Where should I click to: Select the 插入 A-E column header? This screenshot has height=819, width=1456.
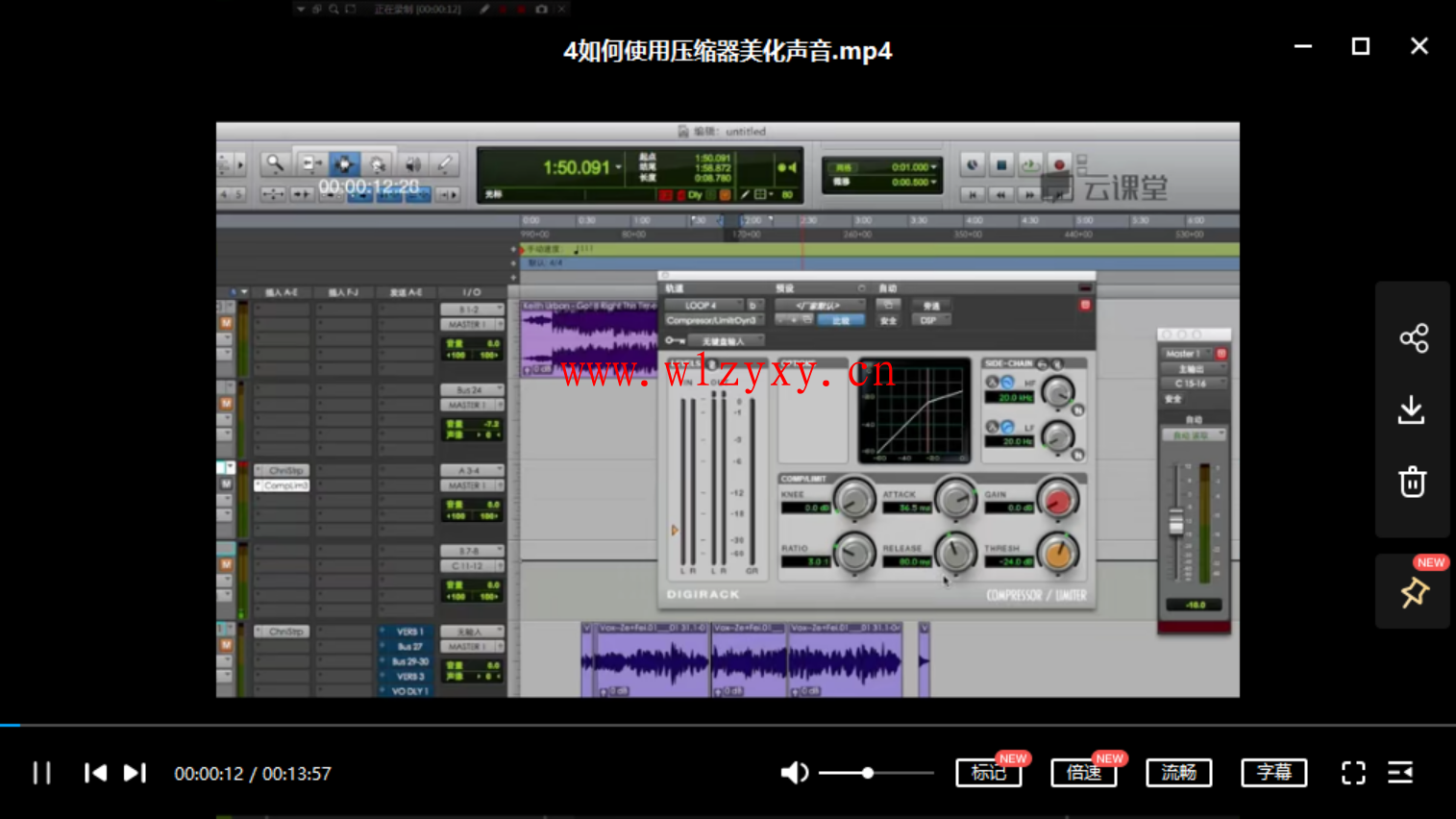[282, 292]
